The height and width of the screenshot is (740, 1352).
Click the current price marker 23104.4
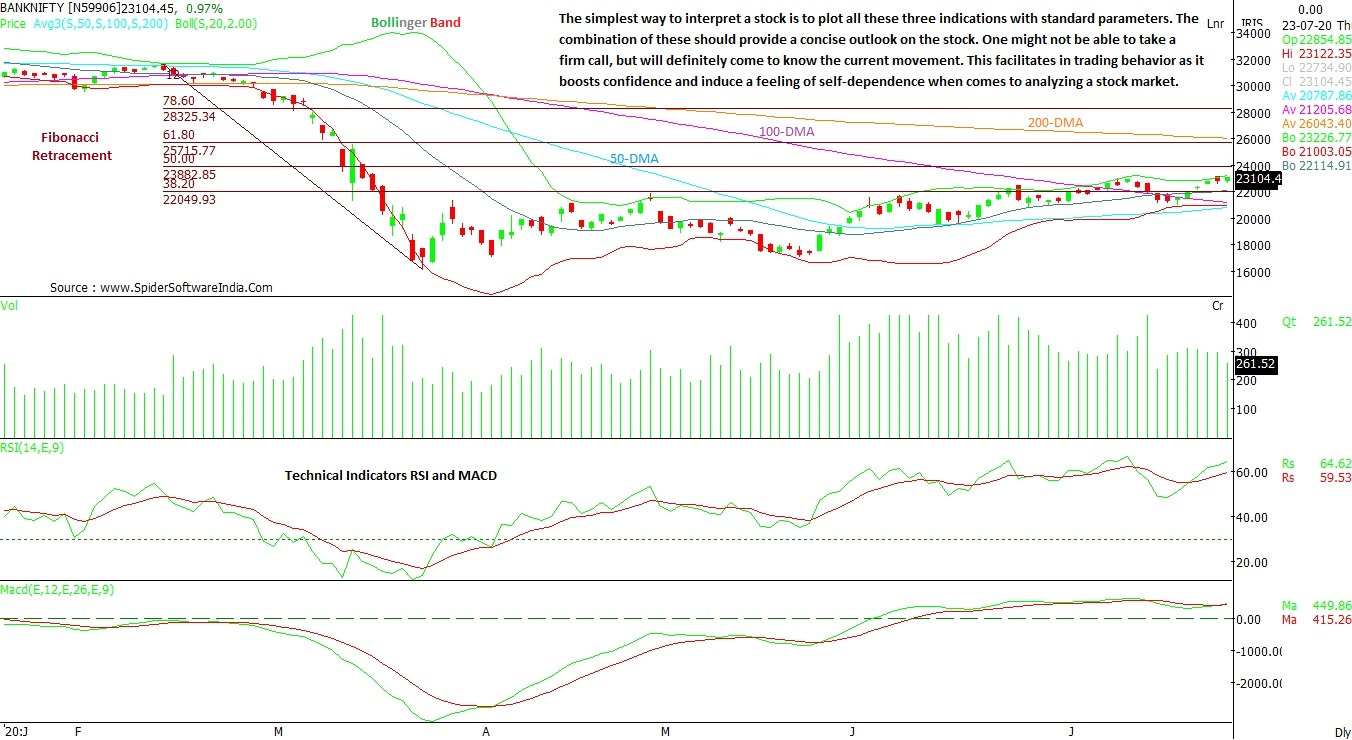[x=1258, y=179]
